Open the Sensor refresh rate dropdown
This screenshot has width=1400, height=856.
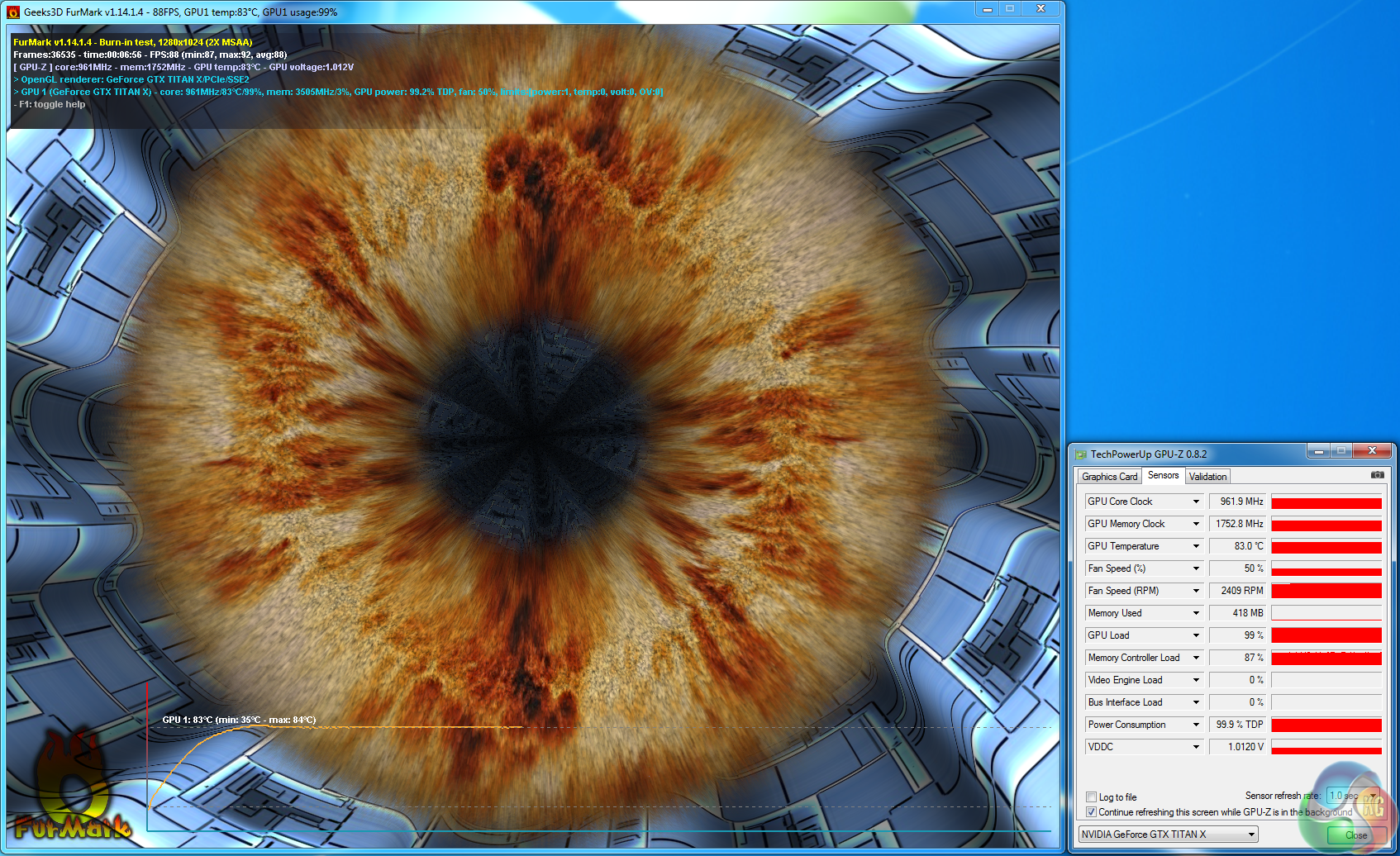(x=1352, y=796)
